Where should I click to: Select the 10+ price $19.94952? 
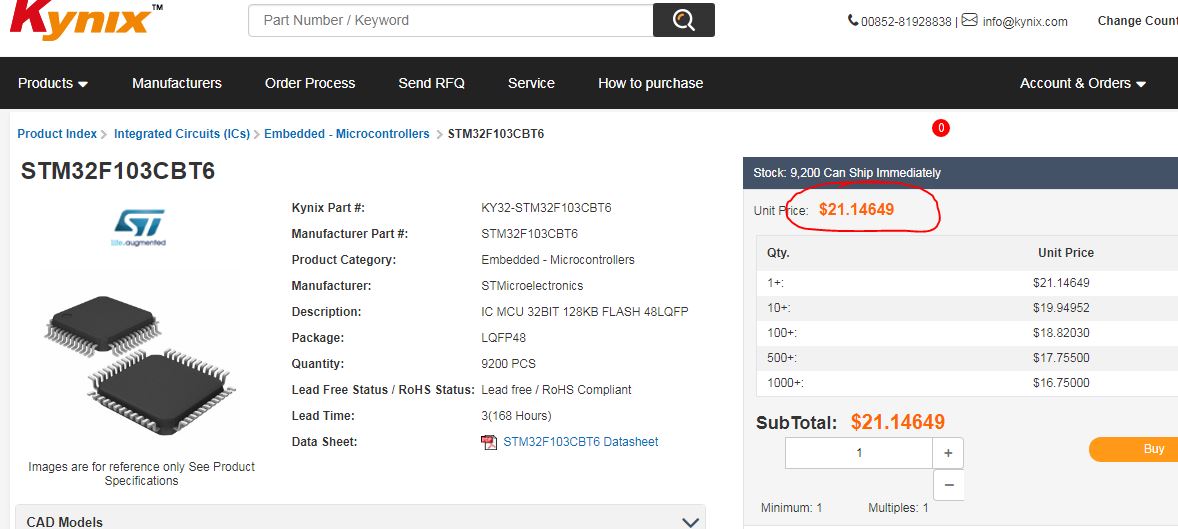click(1061, 308)
